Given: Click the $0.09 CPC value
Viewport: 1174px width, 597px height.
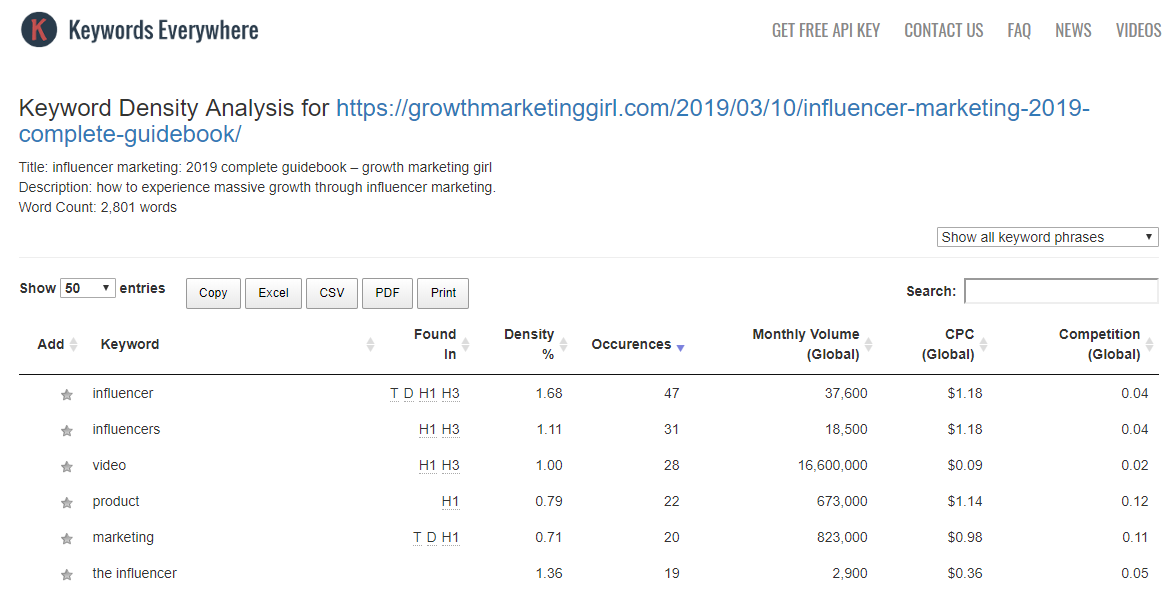Looking at the screenshot, I should (x=965, y=465).
